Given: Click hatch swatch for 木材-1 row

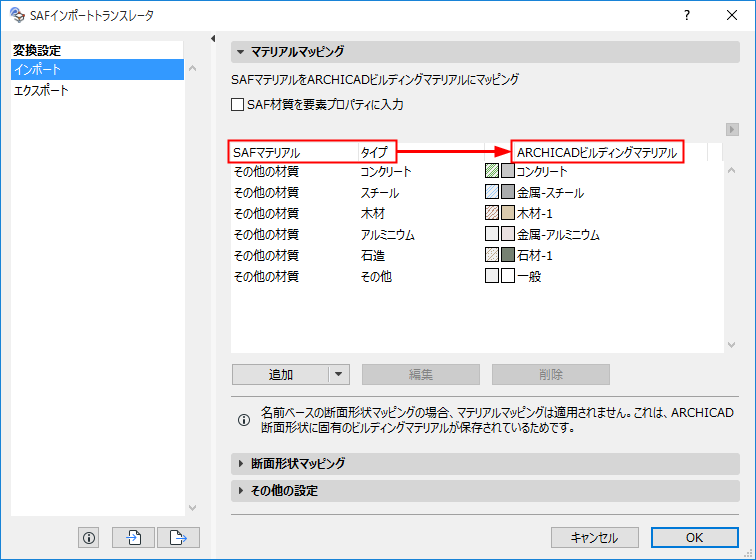Looking at the screenshot, I should (x=492, y=213).
